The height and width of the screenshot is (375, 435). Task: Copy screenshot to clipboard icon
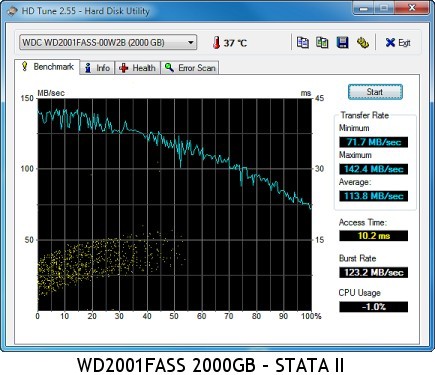click(322, 43)
